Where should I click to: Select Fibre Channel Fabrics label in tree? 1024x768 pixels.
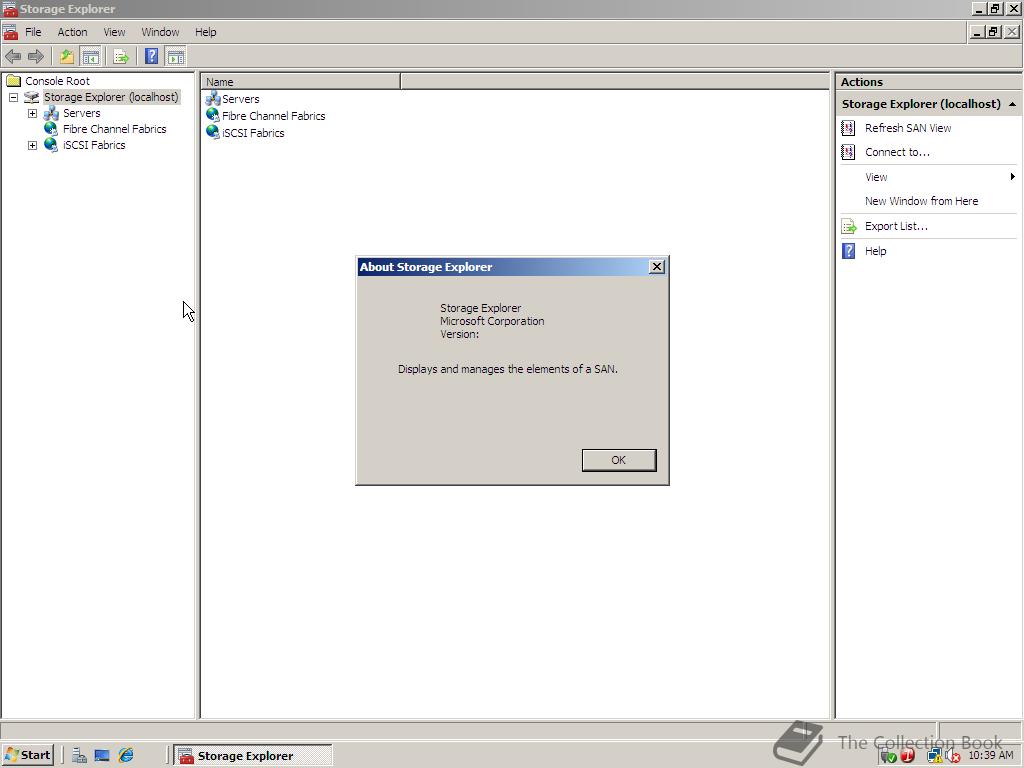click(114, 129)
